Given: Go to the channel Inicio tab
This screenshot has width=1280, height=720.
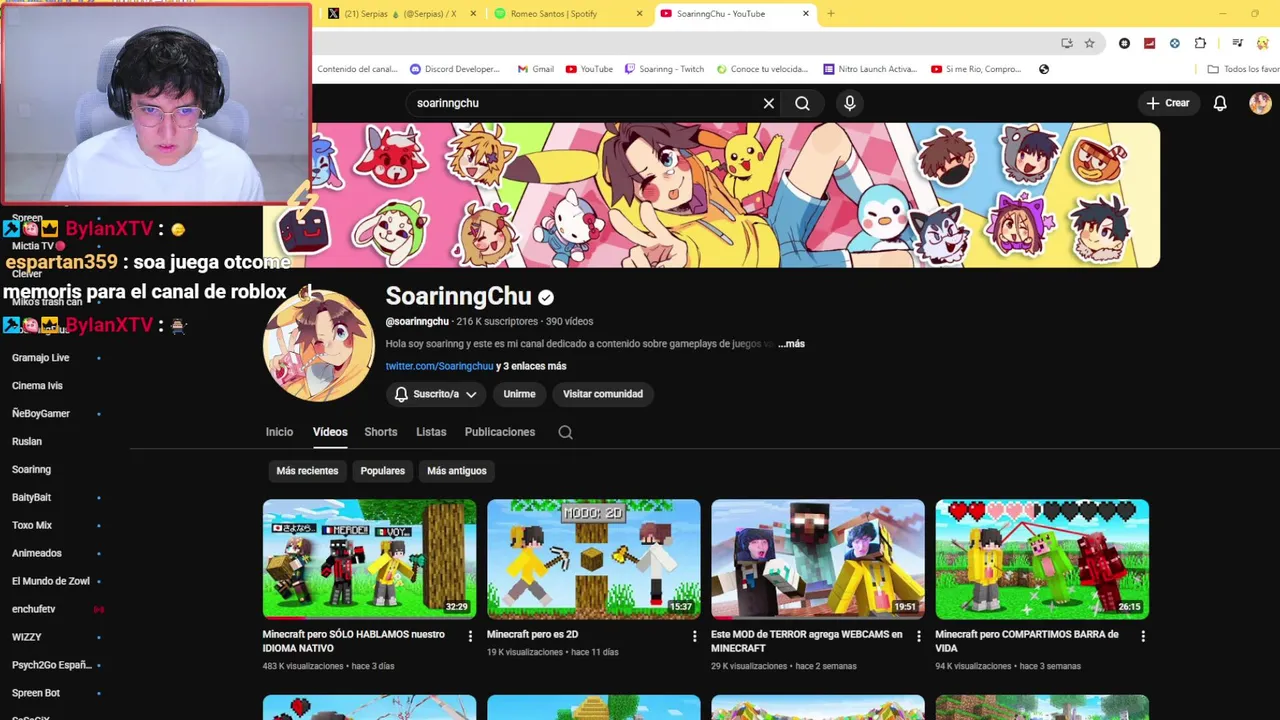Looking at the screenshot, I should (279, 432).
